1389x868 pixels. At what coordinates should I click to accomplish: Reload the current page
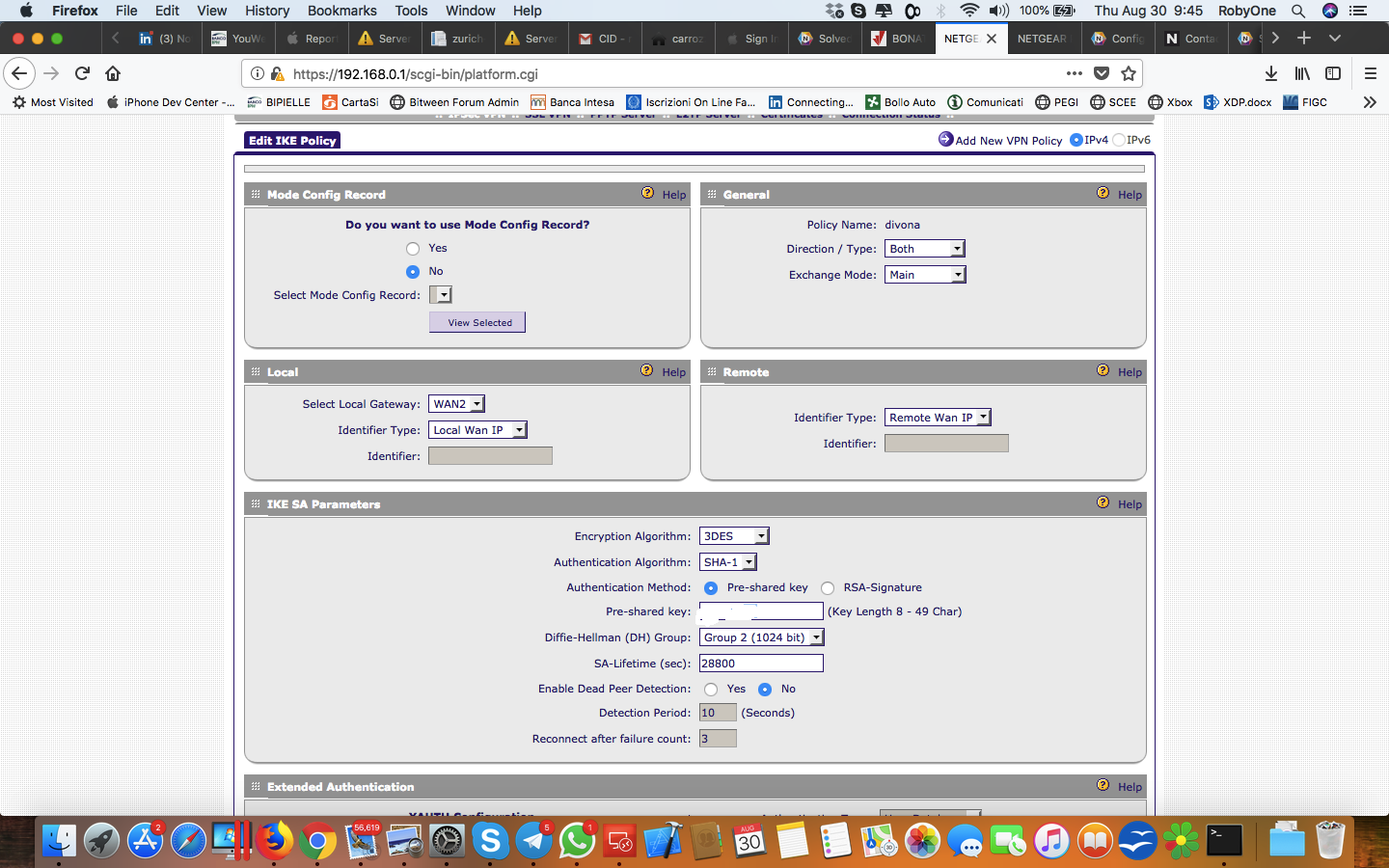83,73
